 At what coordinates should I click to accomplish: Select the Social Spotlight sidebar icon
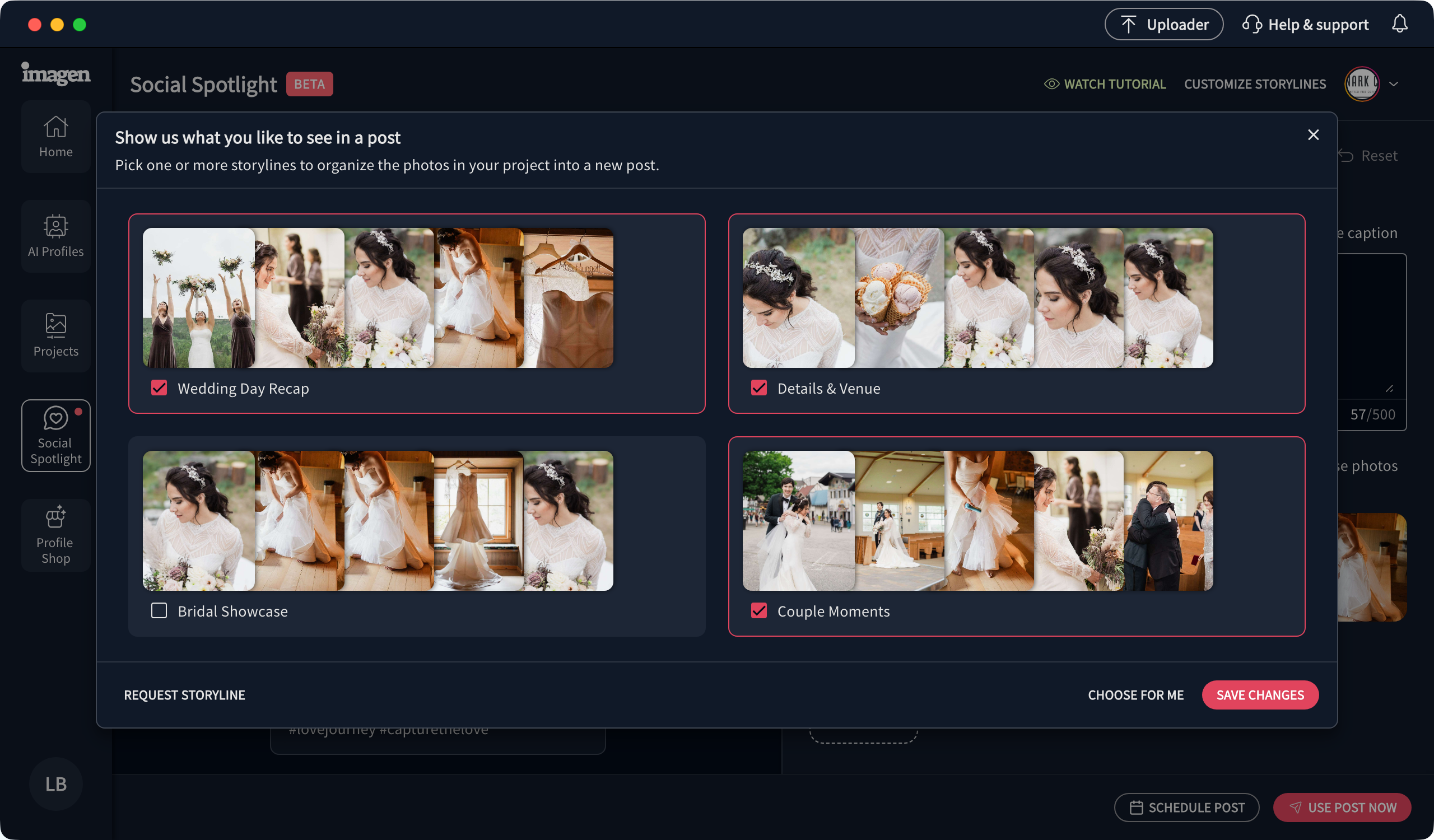pos(56,435)
